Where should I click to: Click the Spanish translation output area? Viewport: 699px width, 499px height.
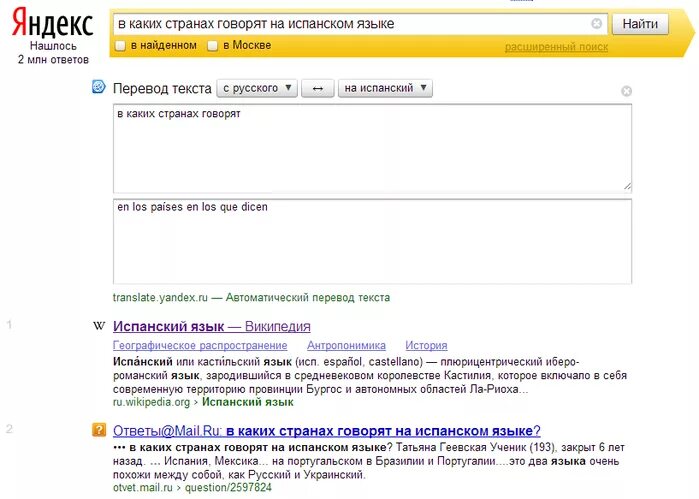tap(372, 241)
